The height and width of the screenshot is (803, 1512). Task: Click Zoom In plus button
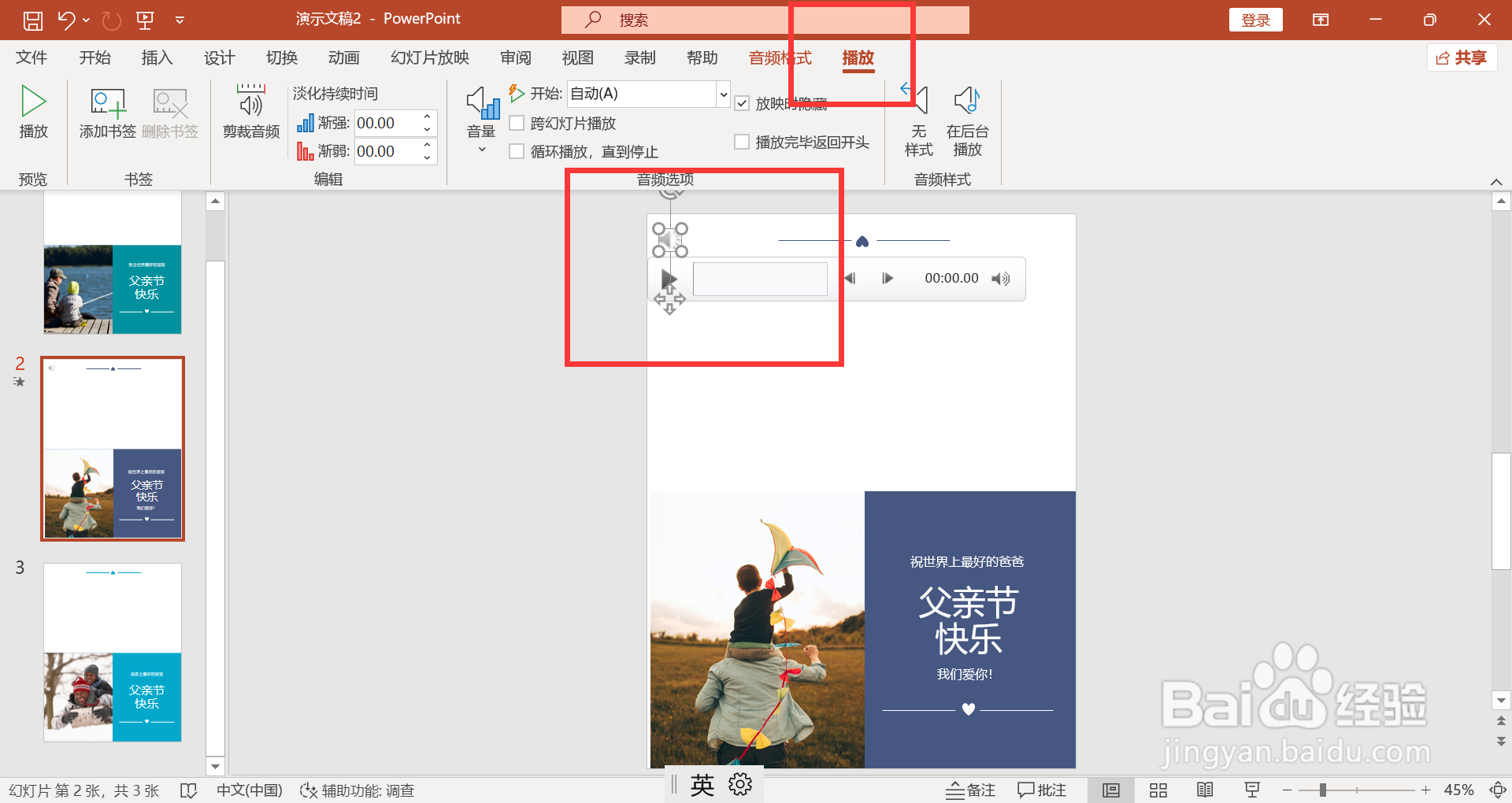pyautogui.click(x=1425, y=790)
